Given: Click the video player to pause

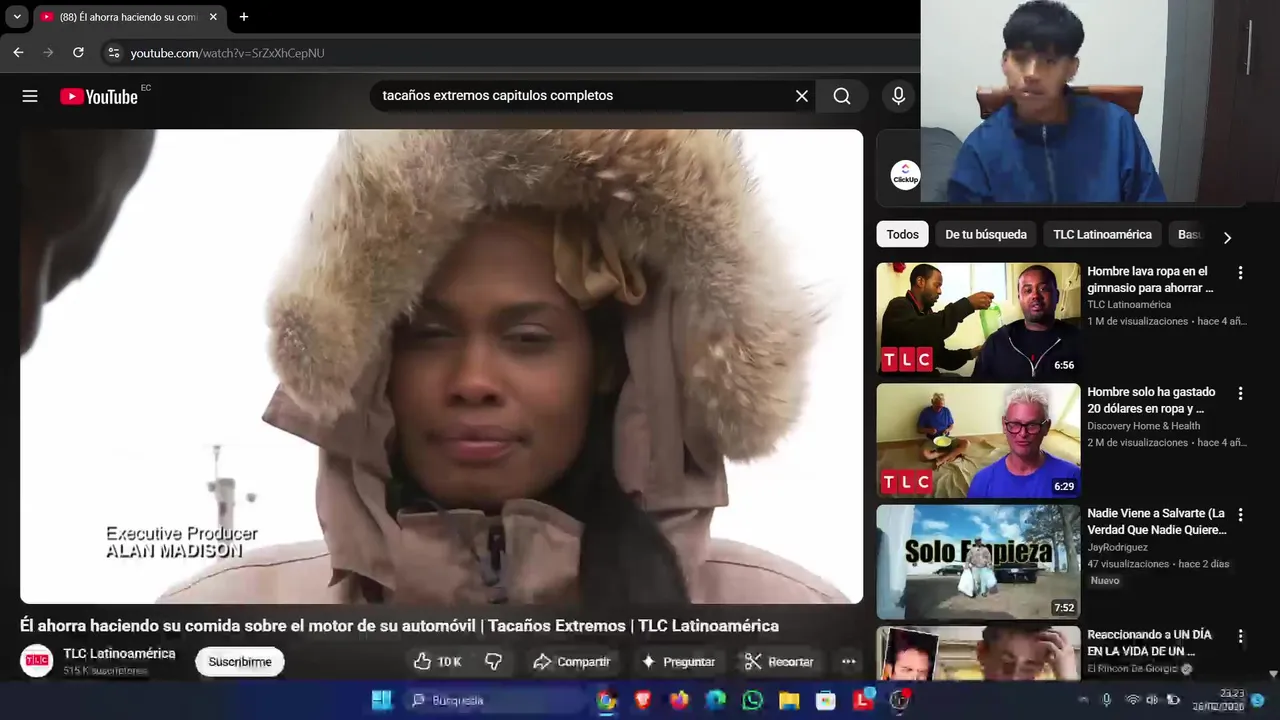Looking at the screenshot, I should pyautogui.click(x=441, y=366).
